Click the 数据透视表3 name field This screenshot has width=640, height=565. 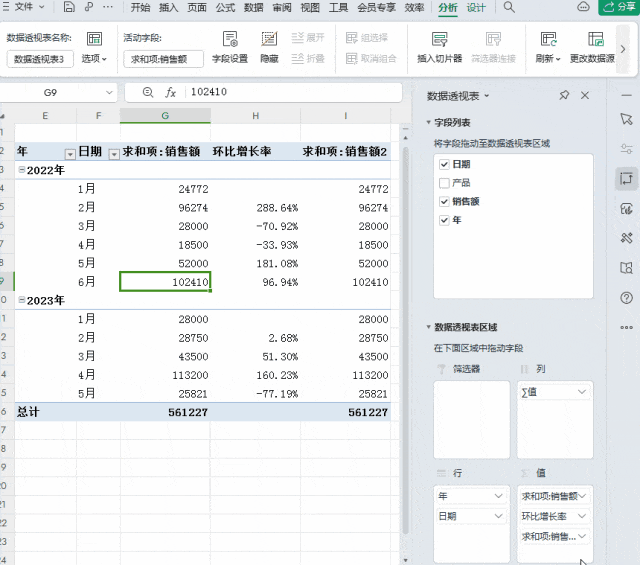pos(40,59)
